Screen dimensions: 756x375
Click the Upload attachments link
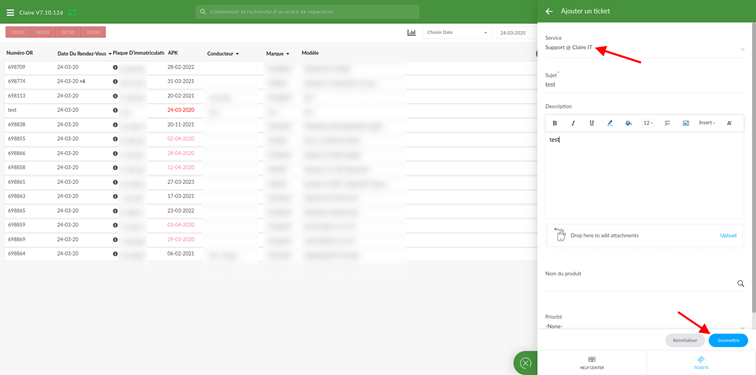click(728, 236)
